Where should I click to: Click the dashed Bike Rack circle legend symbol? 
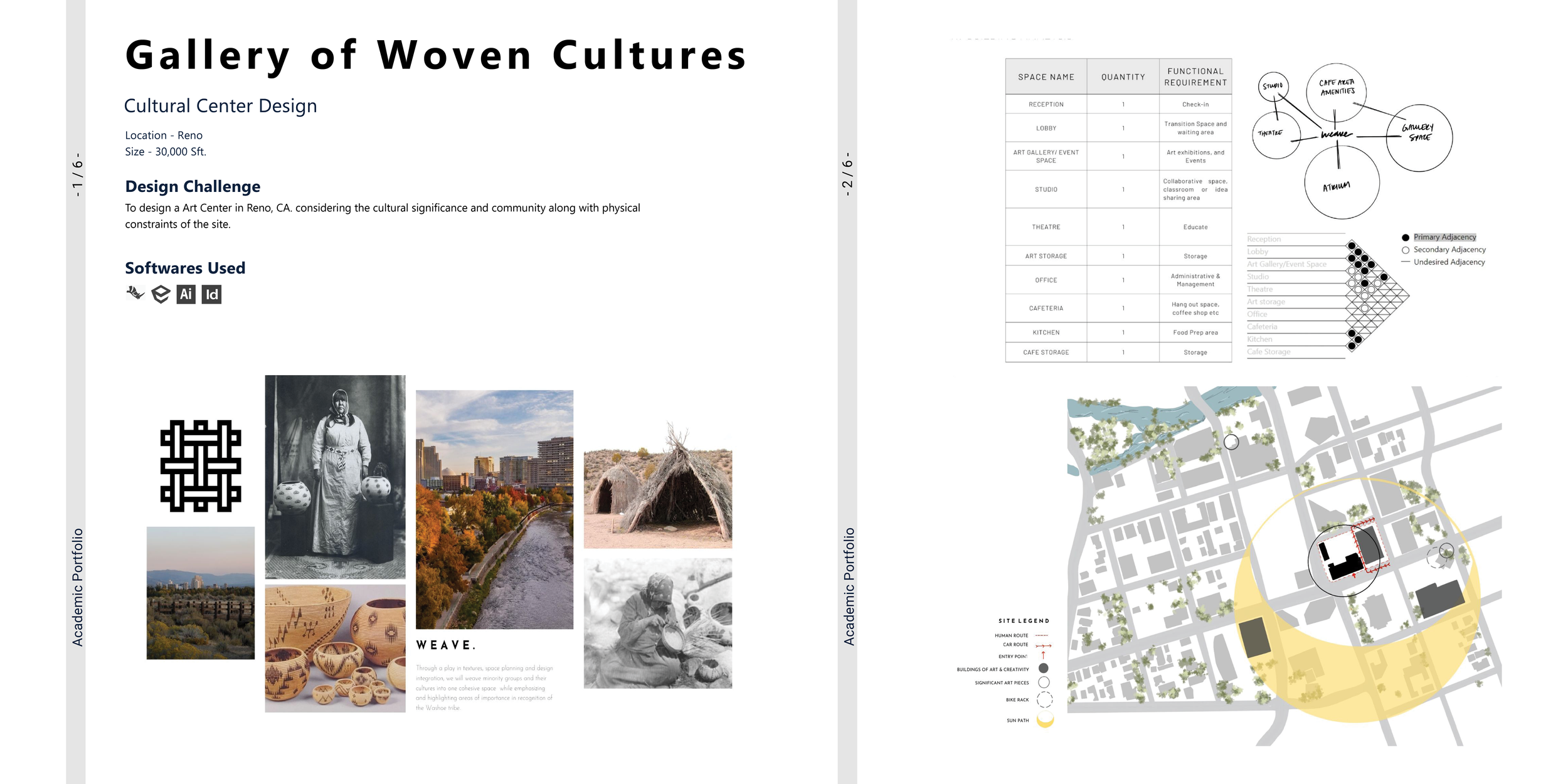click(1044, 699)
